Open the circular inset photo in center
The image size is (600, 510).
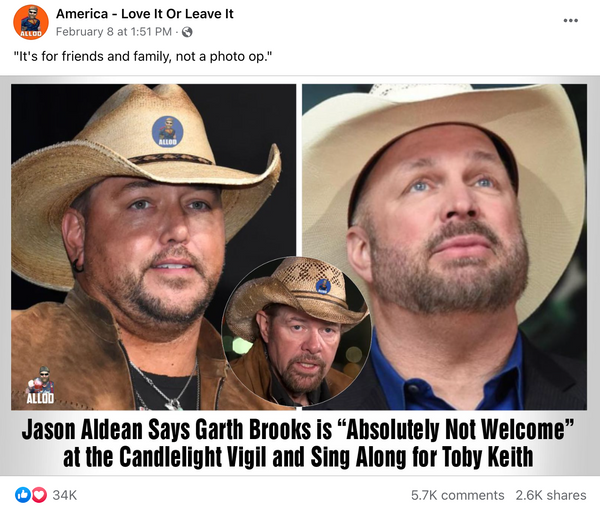[296, 332]
